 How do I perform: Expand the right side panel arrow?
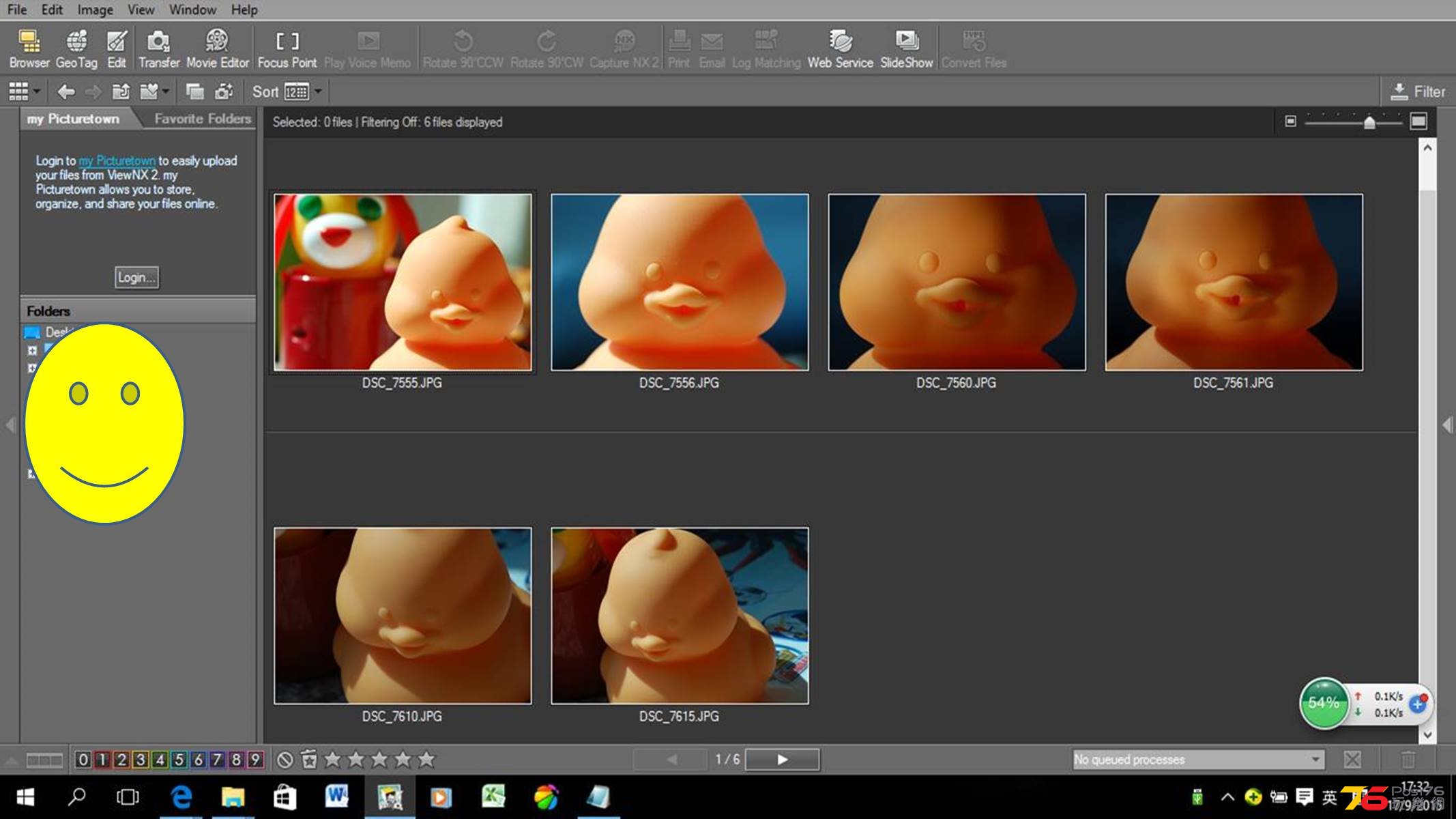tap(1446, 425)
